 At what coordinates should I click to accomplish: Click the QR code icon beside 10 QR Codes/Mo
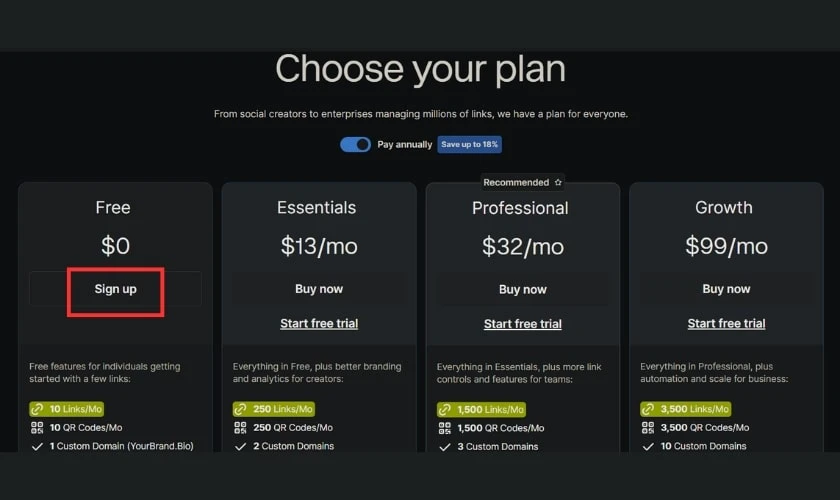click(x=37, y=428)
